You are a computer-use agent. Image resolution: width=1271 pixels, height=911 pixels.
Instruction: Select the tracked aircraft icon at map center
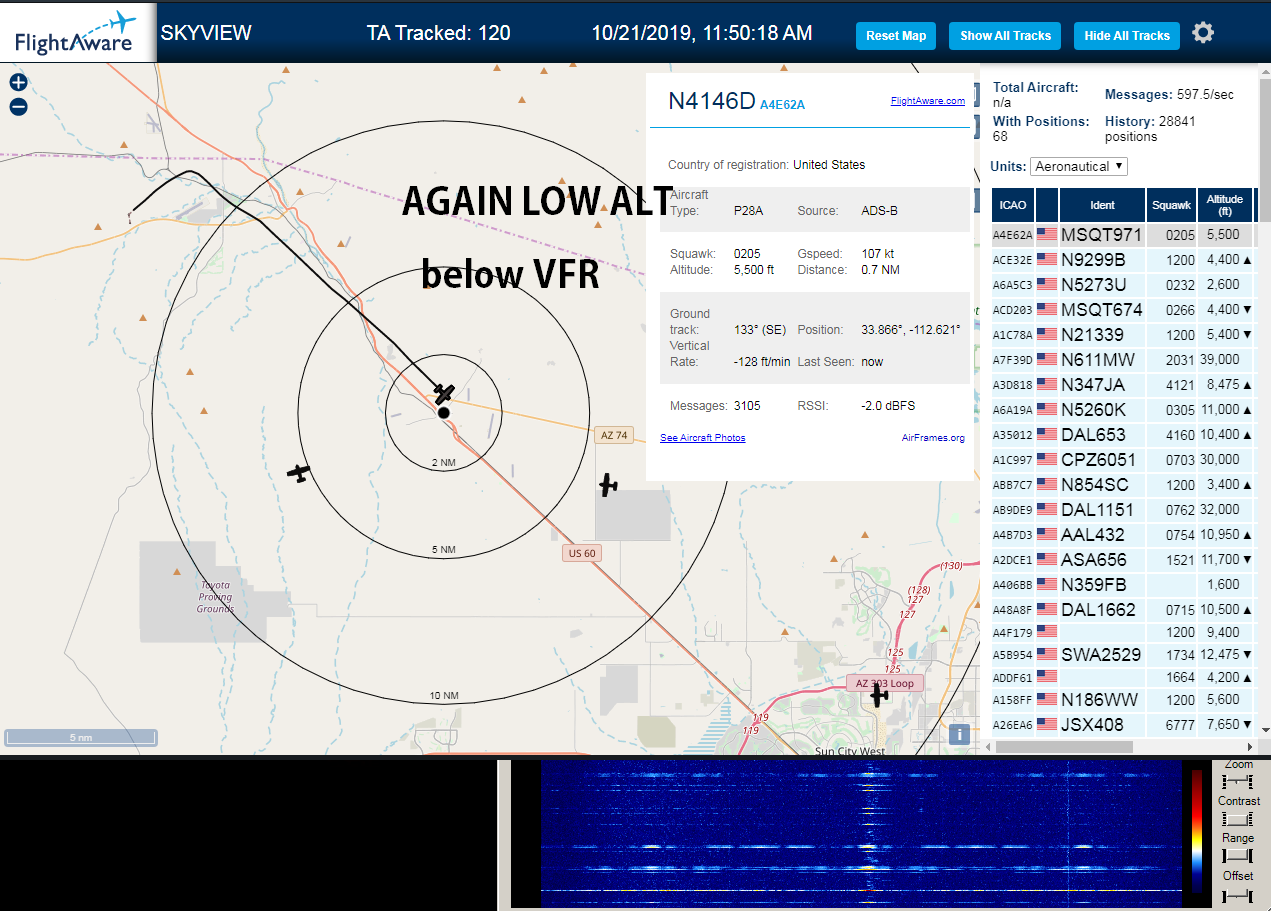click(x=444, y=393)
